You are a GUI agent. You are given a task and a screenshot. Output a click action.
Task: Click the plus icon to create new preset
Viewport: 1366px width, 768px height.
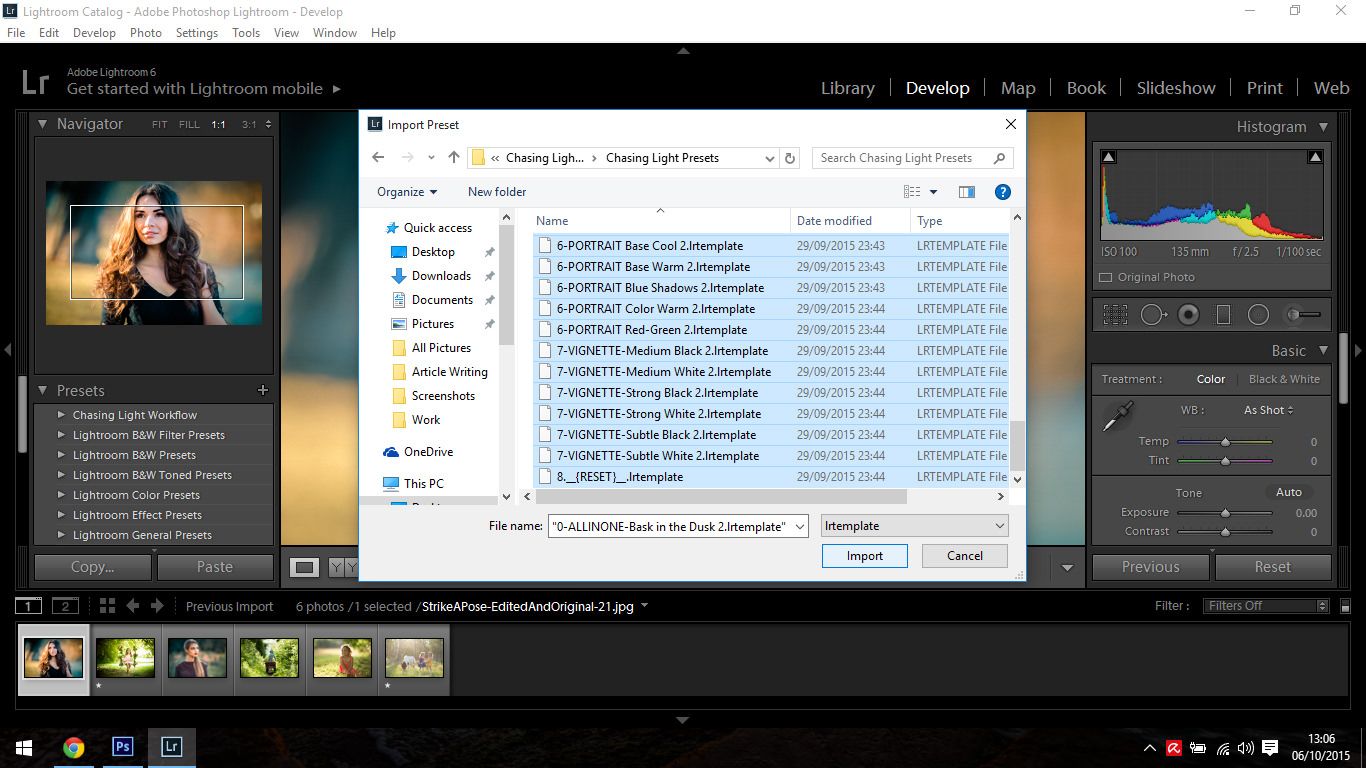[x=263, y=390]
